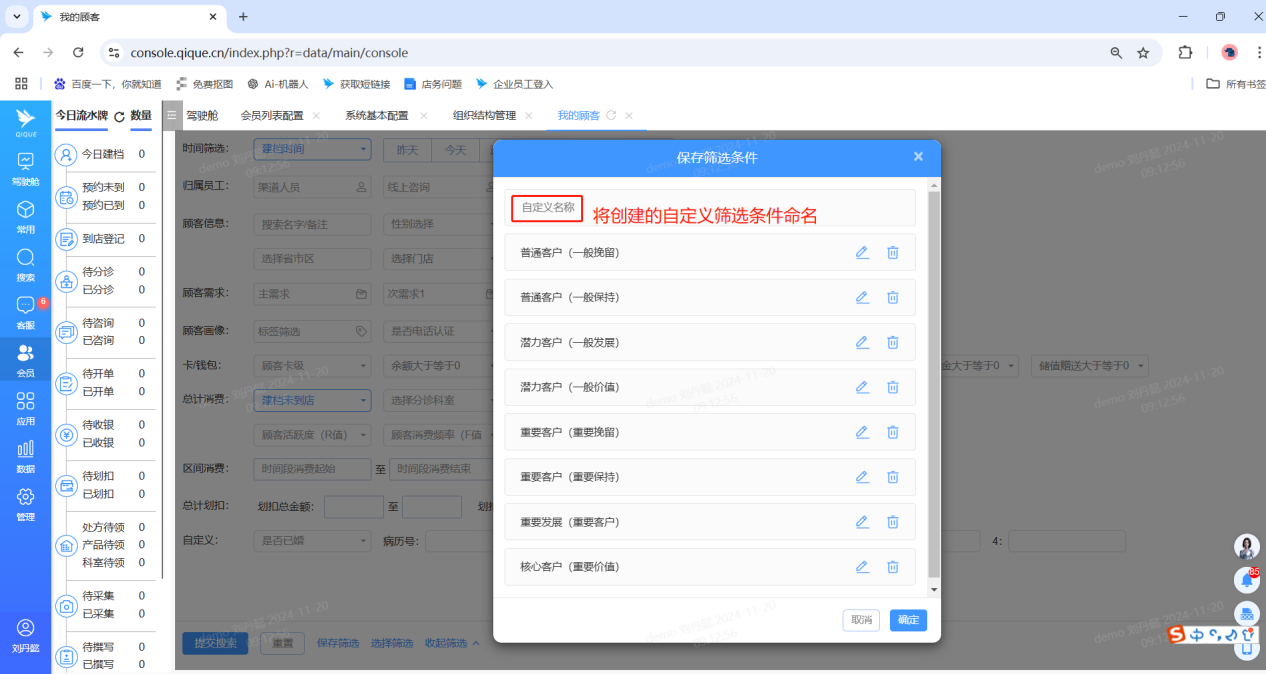Expand the 顾客卡级 dropdown

(312, 366)
